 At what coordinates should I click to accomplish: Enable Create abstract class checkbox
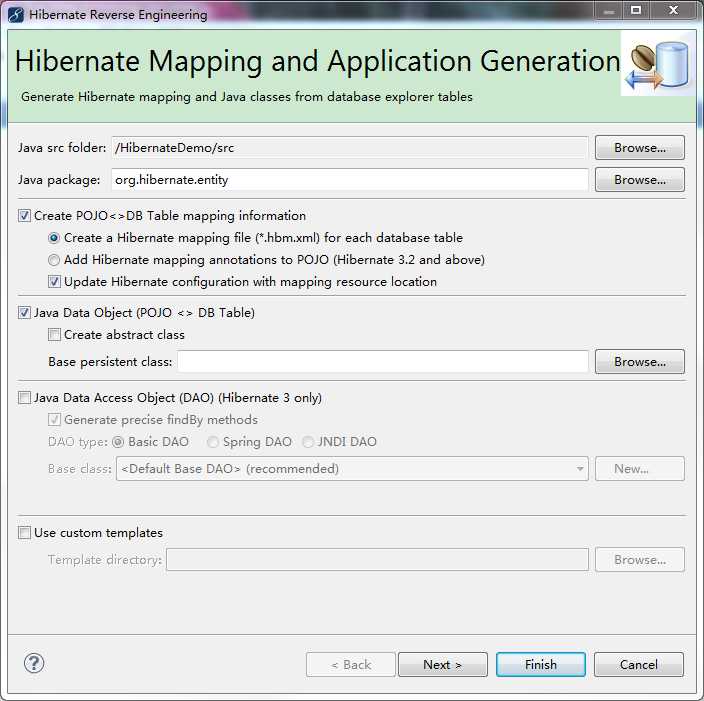(54, 335)
